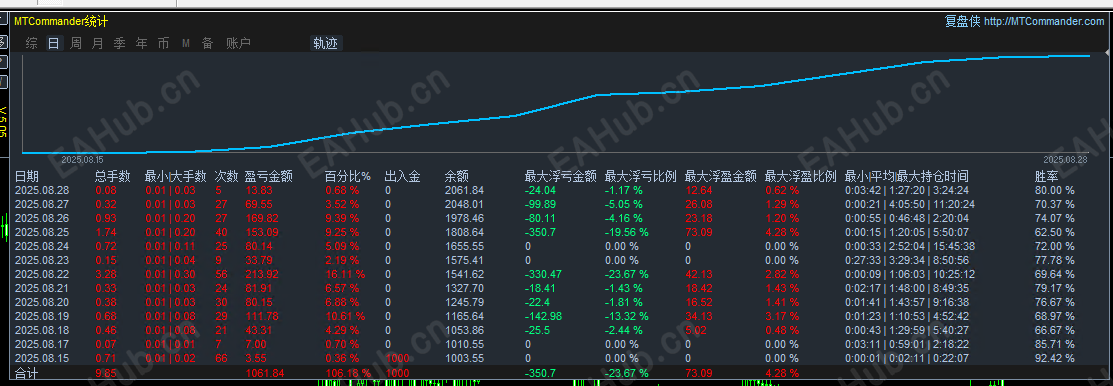Click the 2025.08.15 chart axis label
This screenshot has height=386, width=1113.
coord(83,160)
